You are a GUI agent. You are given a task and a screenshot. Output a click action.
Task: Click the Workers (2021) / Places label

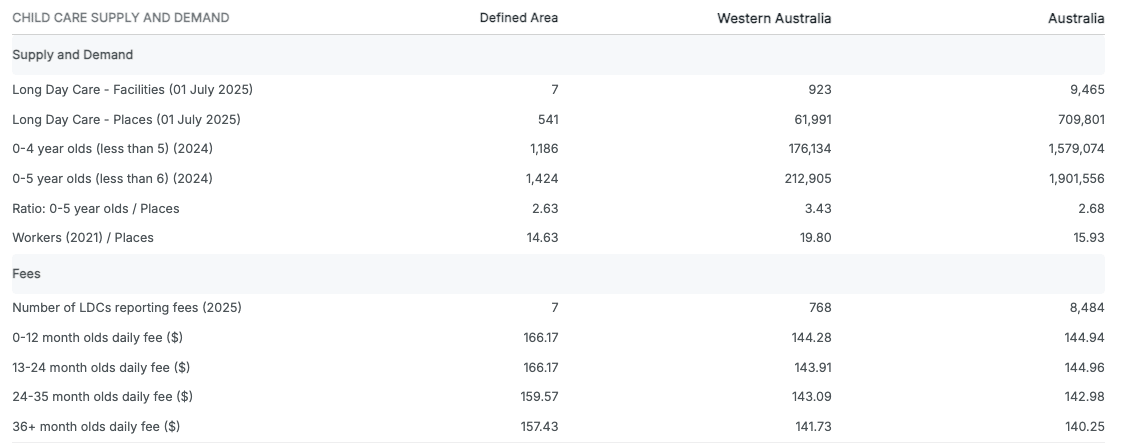pyautogui.click(x=83, y=238)
